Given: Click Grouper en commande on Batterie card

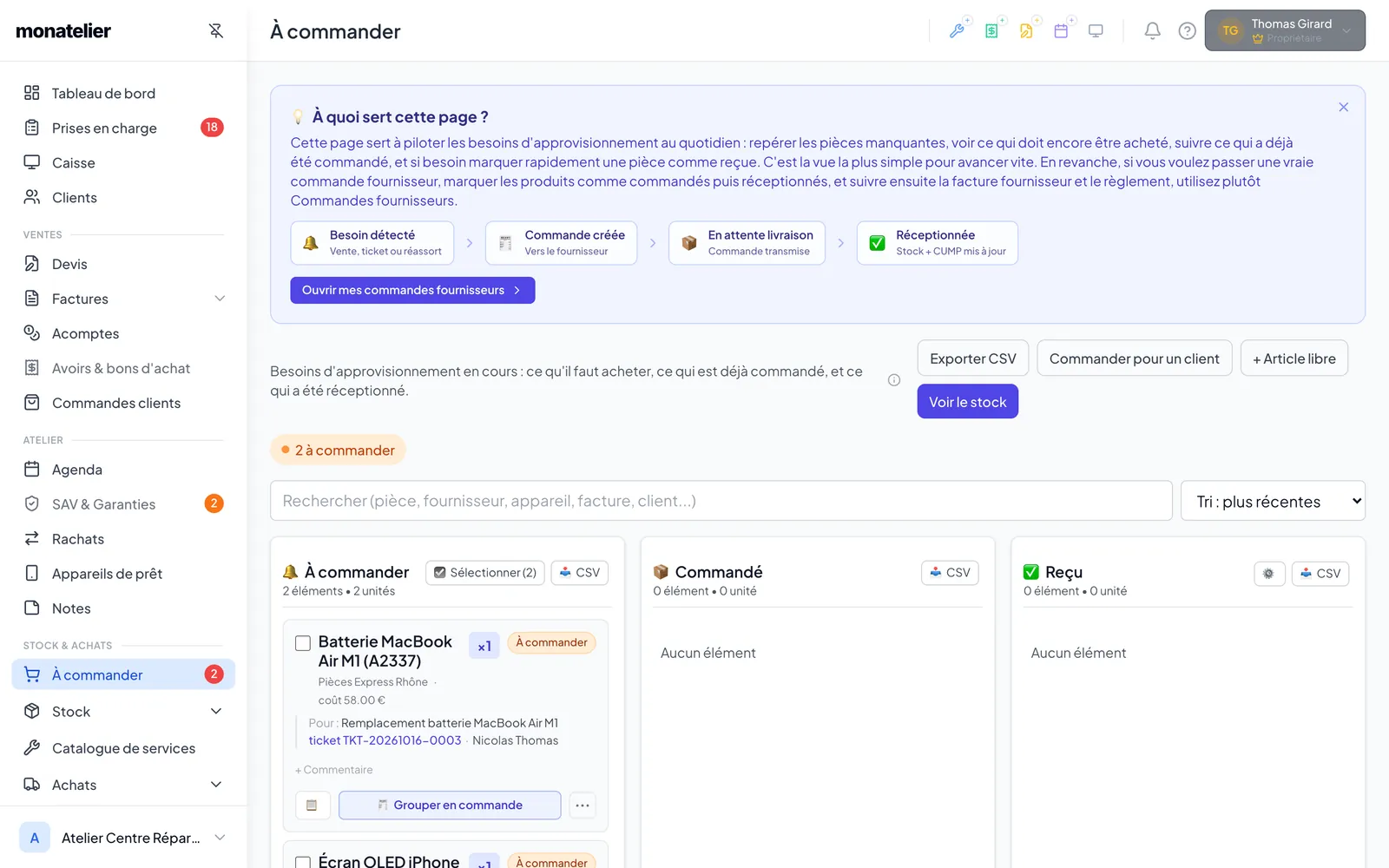Looking at the screenshot, I should click(450, 806).
